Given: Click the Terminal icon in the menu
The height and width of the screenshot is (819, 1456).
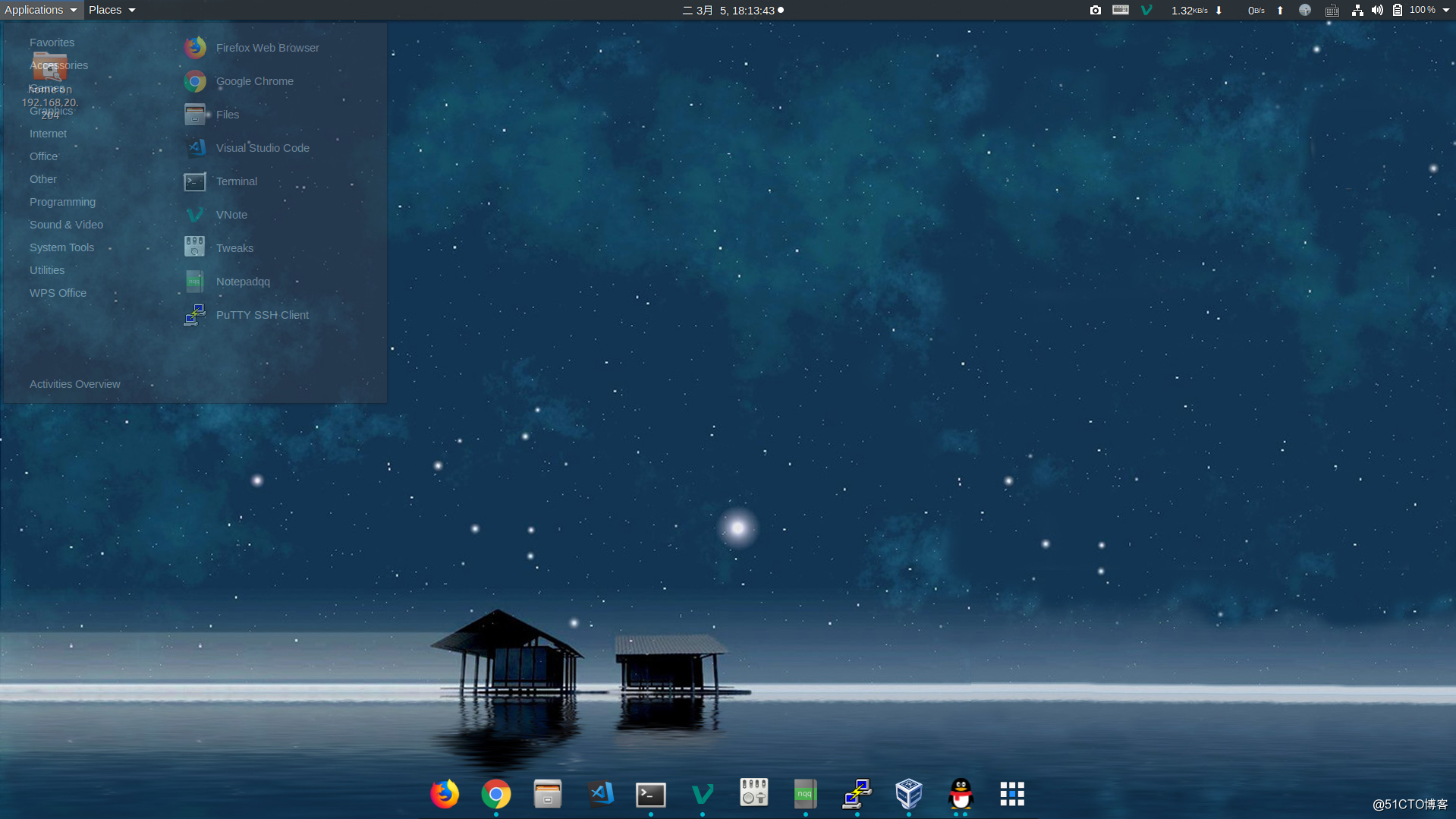Looking at the screenshot, I should tap(195, 181).
